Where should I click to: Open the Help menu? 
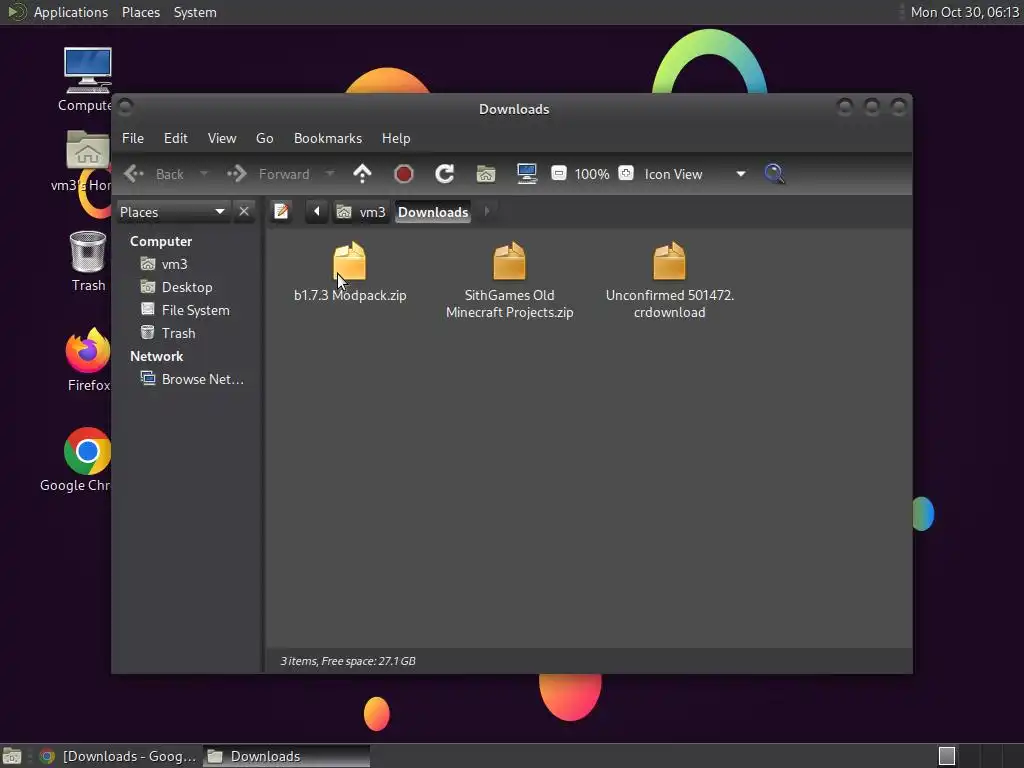click(396, 138)
